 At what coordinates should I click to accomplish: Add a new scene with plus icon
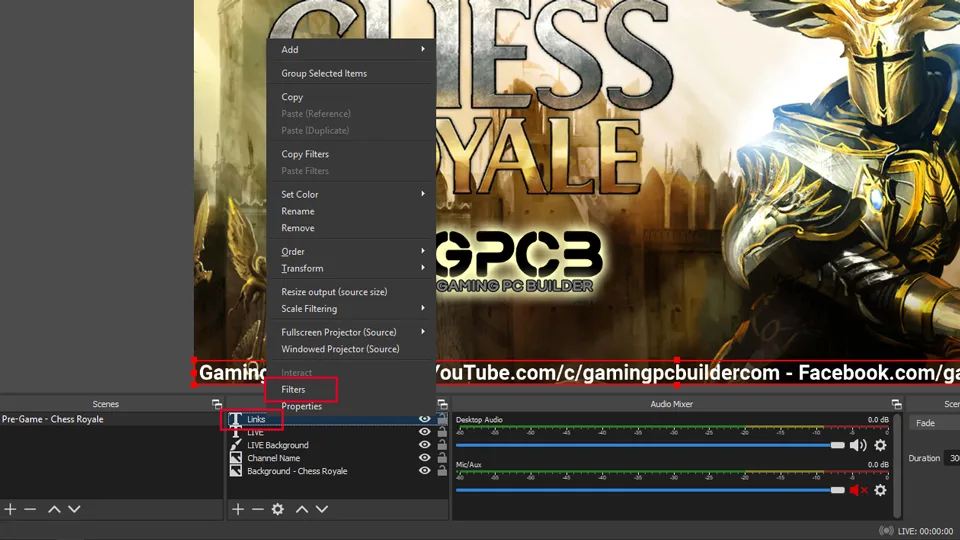pyautogui.click(x=10, y=509)
